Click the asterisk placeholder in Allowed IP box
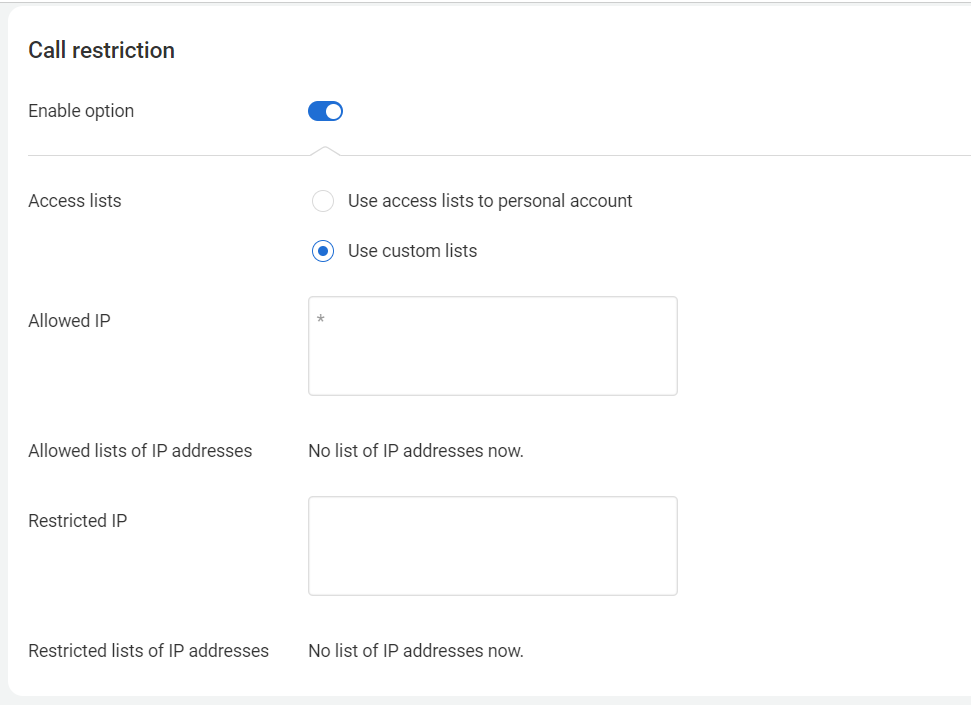 321,320
